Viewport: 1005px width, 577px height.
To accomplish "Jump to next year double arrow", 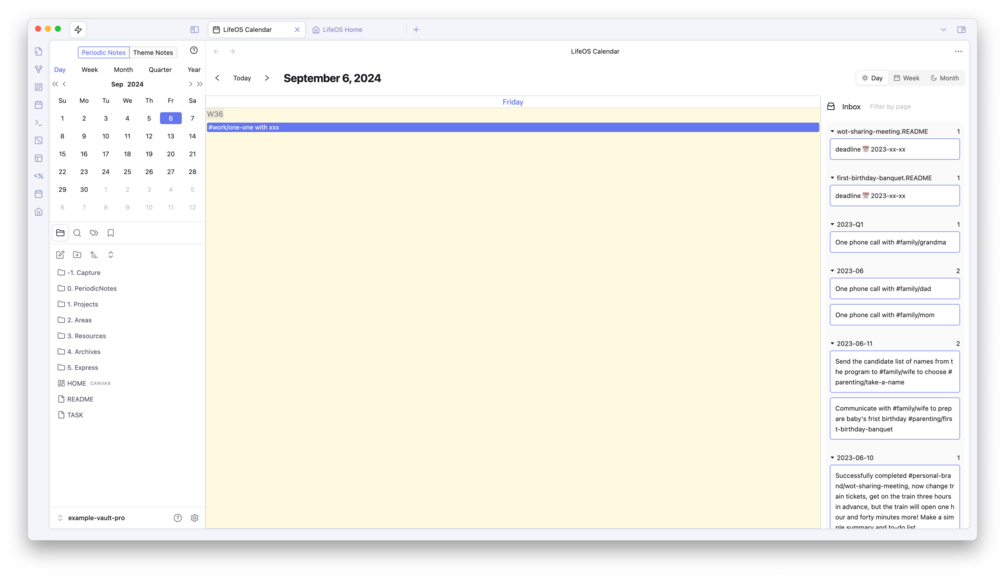I will [x=200, y=84].
